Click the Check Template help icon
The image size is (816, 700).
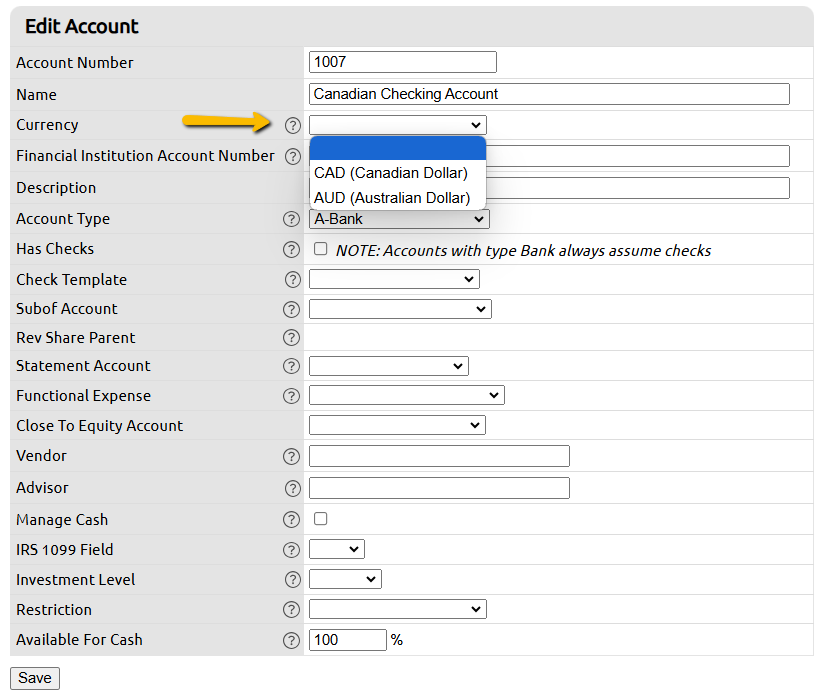point(291,280)
